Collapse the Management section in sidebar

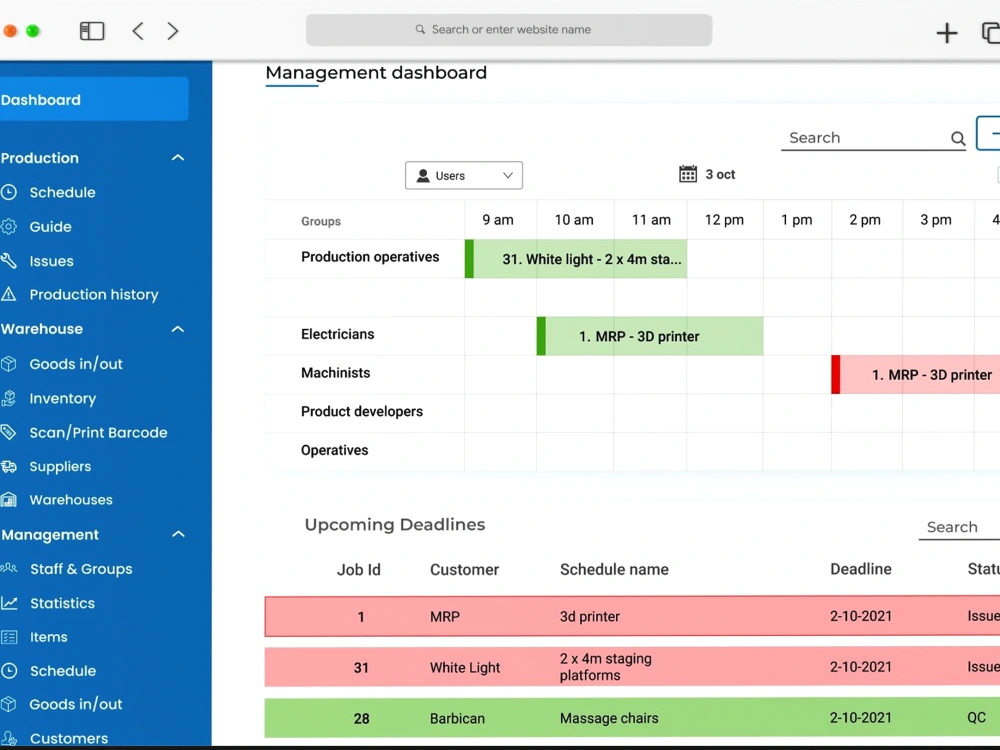(x=177, y=534)
